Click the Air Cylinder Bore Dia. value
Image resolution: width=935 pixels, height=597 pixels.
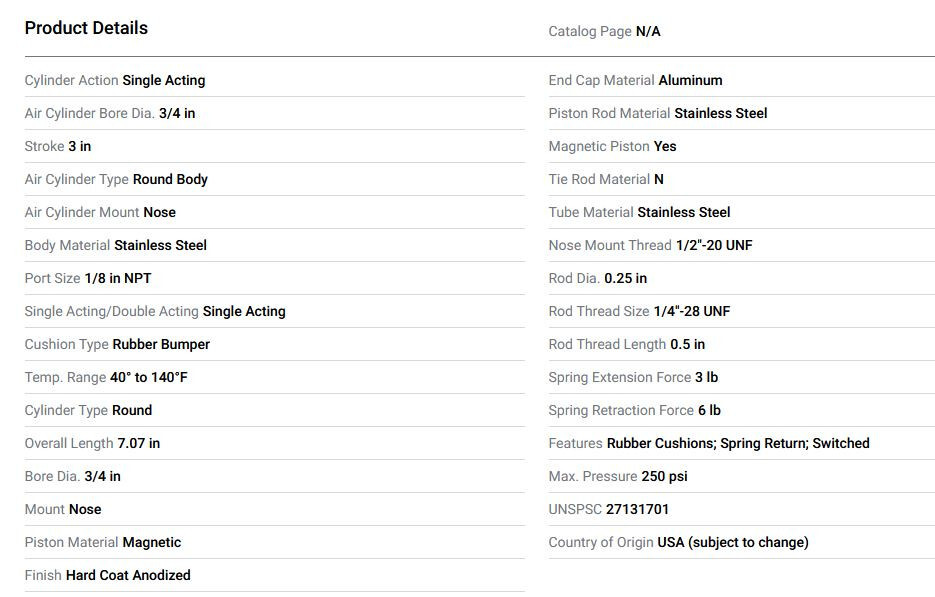click(177, 113)
